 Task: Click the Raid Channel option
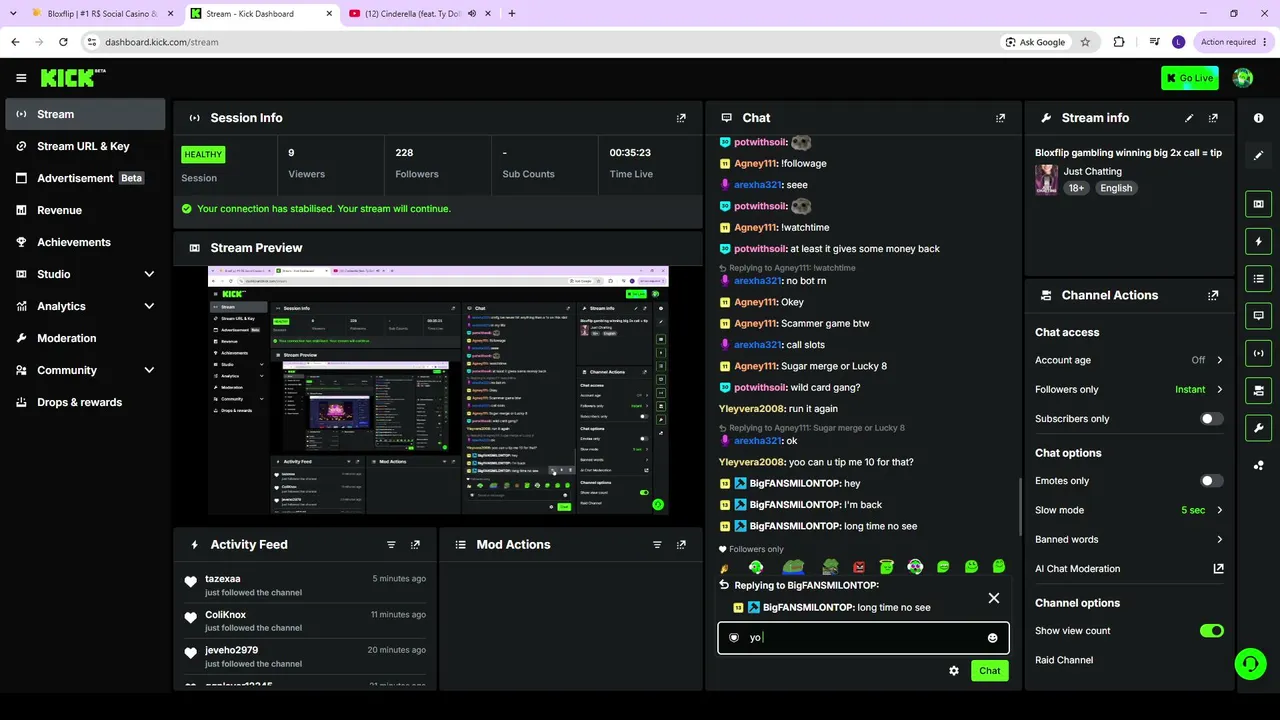[1064, 660]
